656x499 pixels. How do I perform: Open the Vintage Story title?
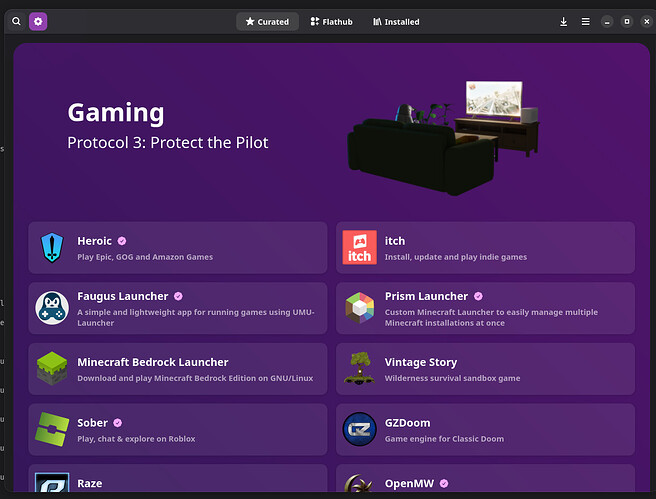tap(421, 362)
